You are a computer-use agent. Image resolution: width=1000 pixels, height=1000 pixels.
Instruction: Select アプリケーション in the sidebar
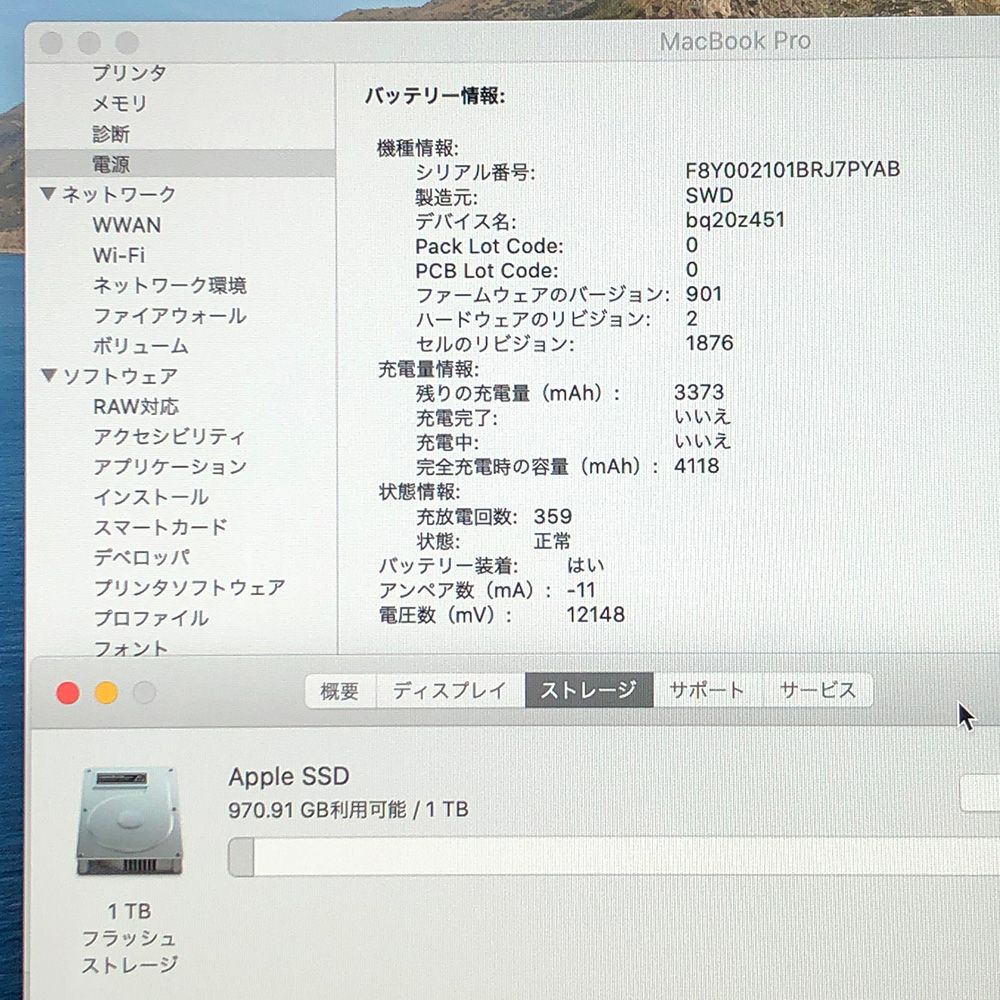pos(170,467)
